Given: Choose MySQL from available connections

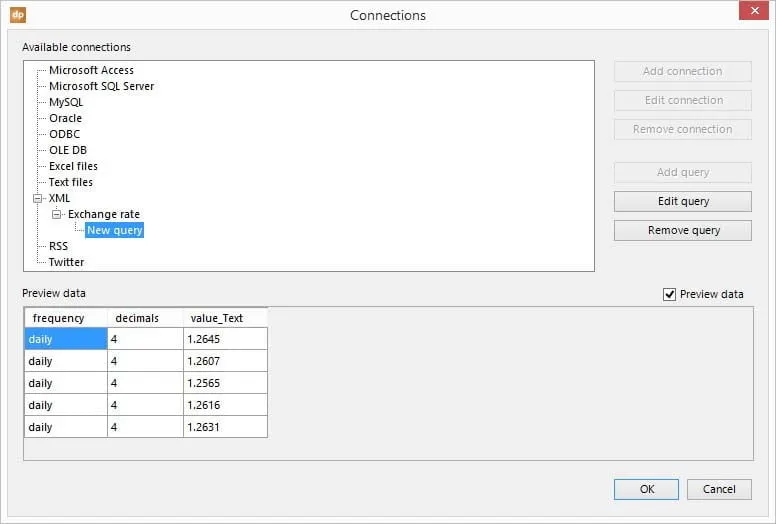Looking at the screenshot, I should pyautogui.click(x=66, y=102).
